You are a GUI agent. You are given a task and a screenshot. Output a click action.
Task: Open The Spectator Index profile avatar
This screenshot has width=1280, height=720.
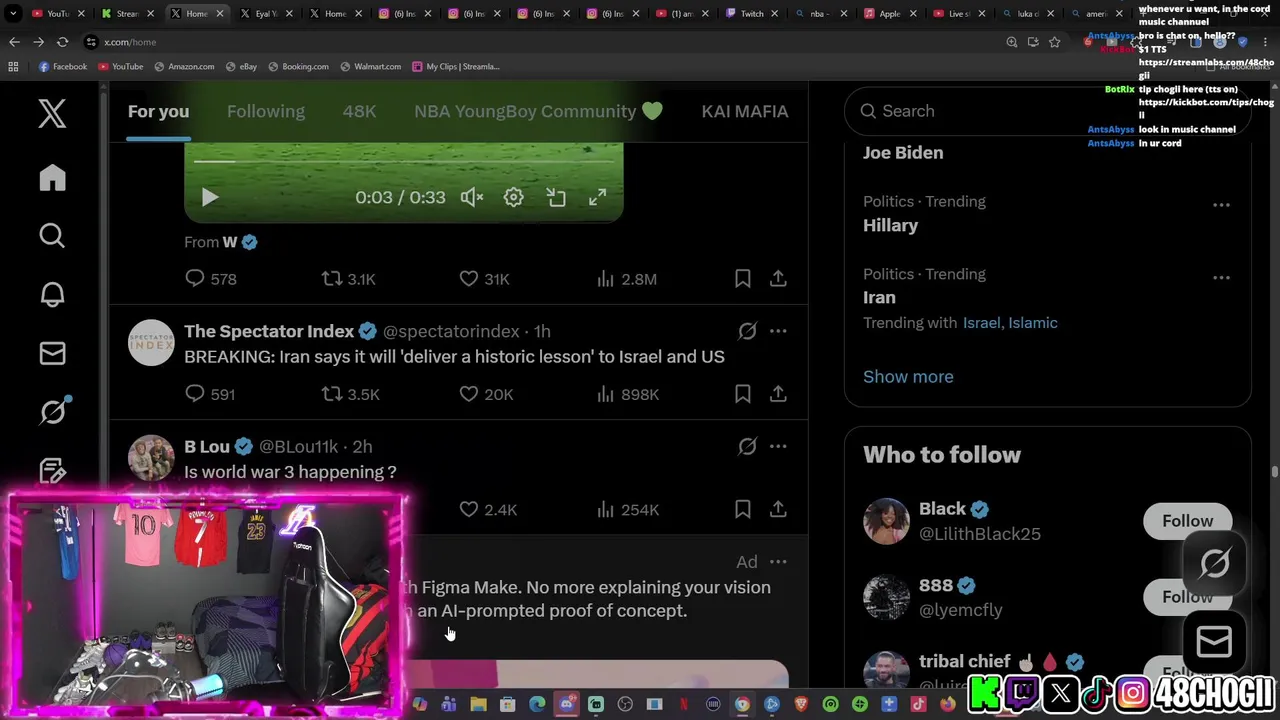(x=151, y=343)
